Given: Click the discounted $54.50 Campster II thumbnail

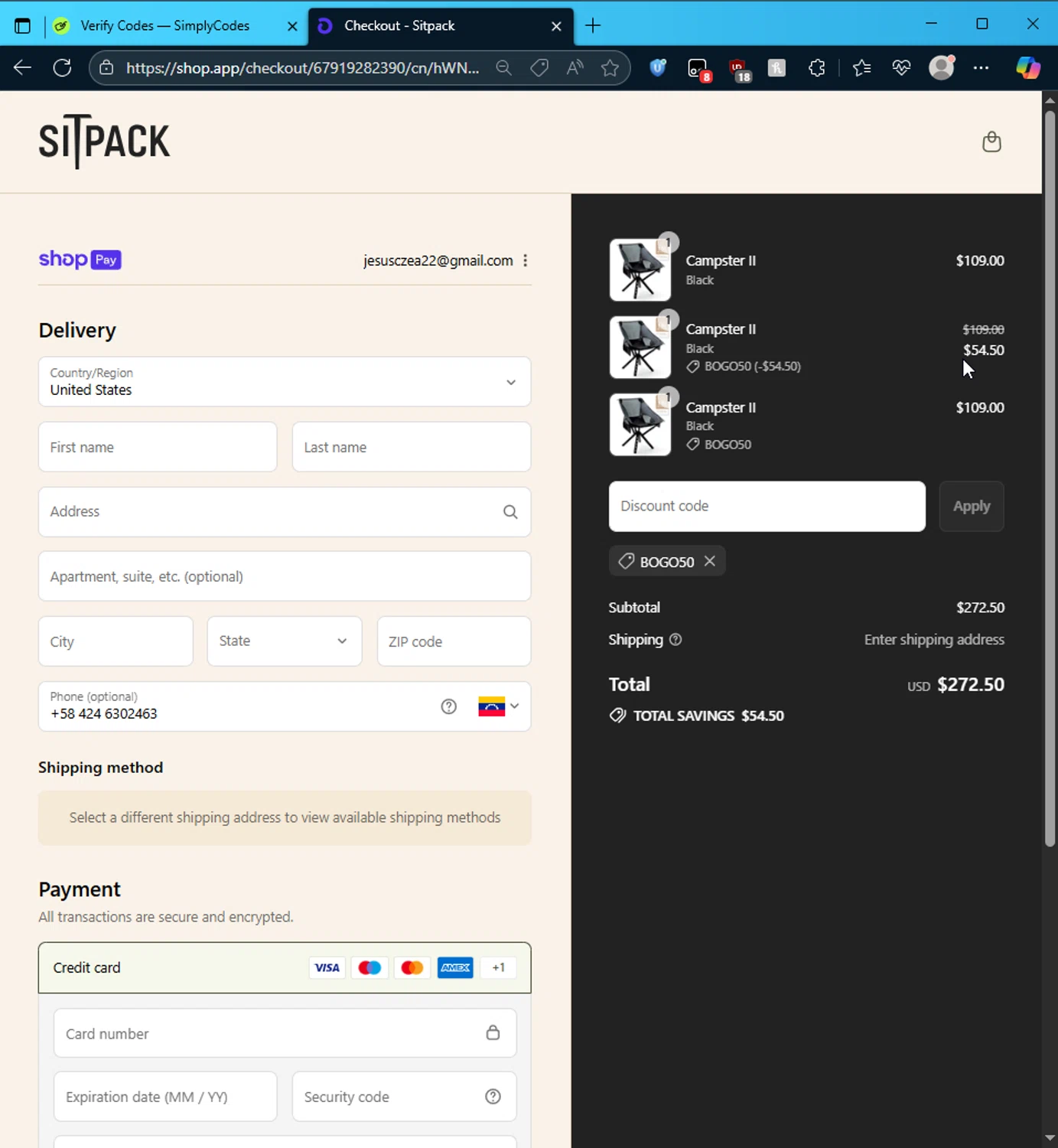Looking at the screenshot, I should click(640, 347).
